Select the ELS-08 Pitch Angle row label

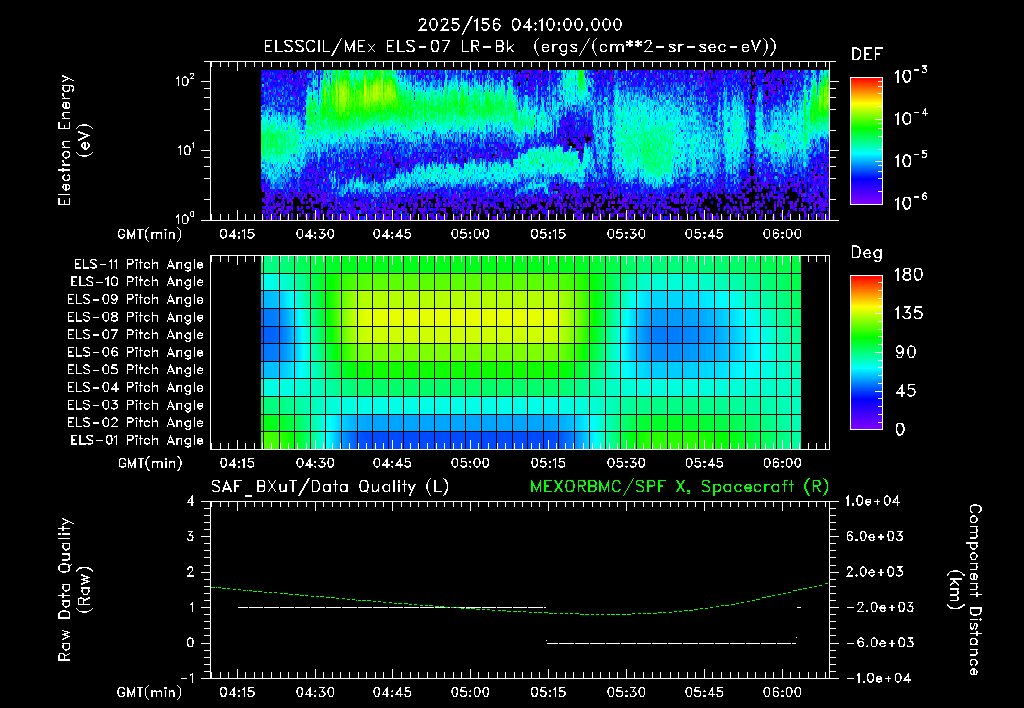(136, 317)
